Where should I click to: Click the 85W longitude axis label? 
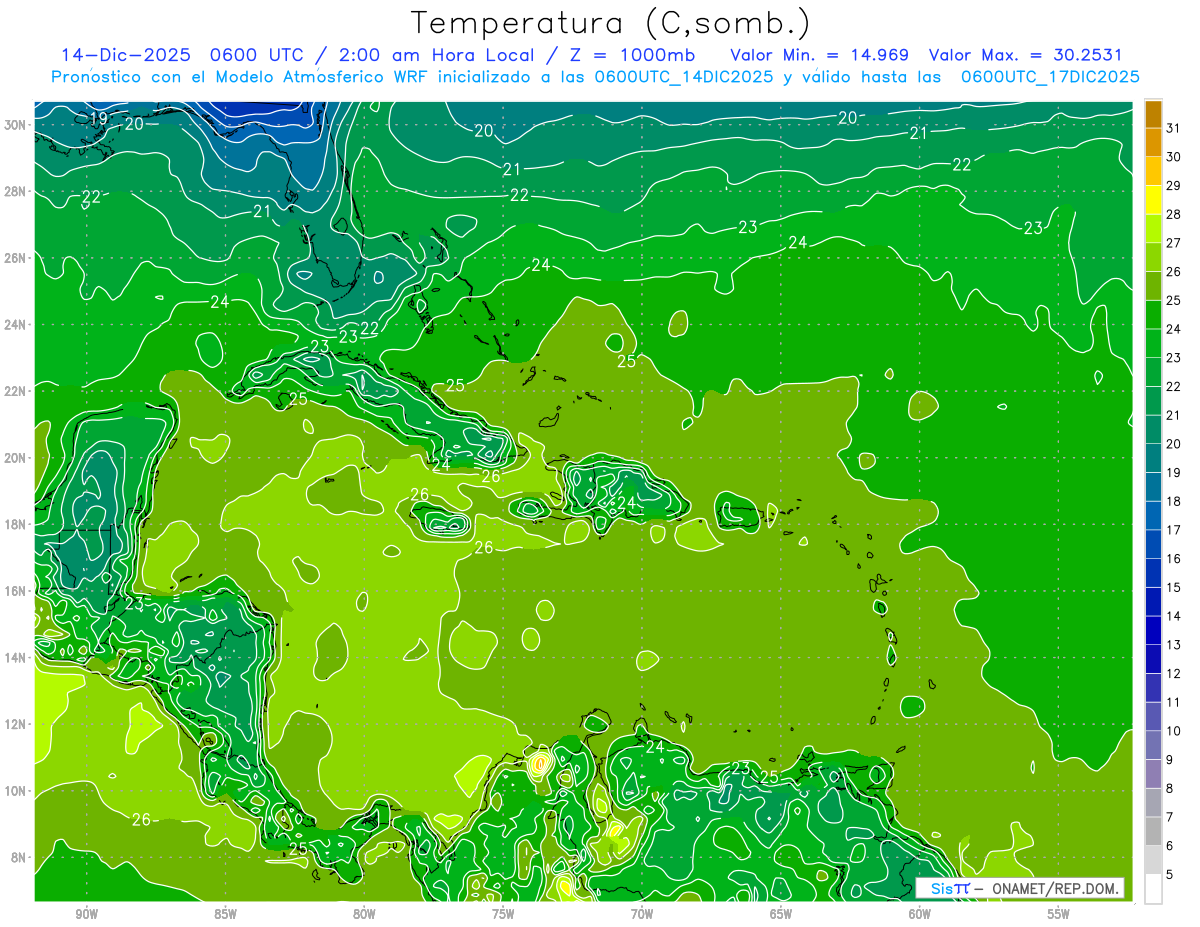coord(225,914)
